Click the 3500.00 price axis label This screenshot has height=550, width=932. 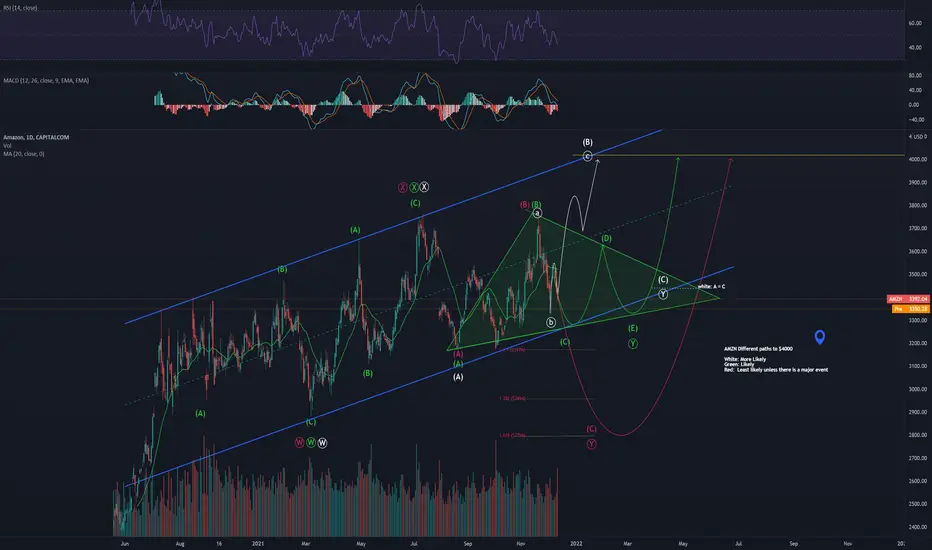click(918, 275)
